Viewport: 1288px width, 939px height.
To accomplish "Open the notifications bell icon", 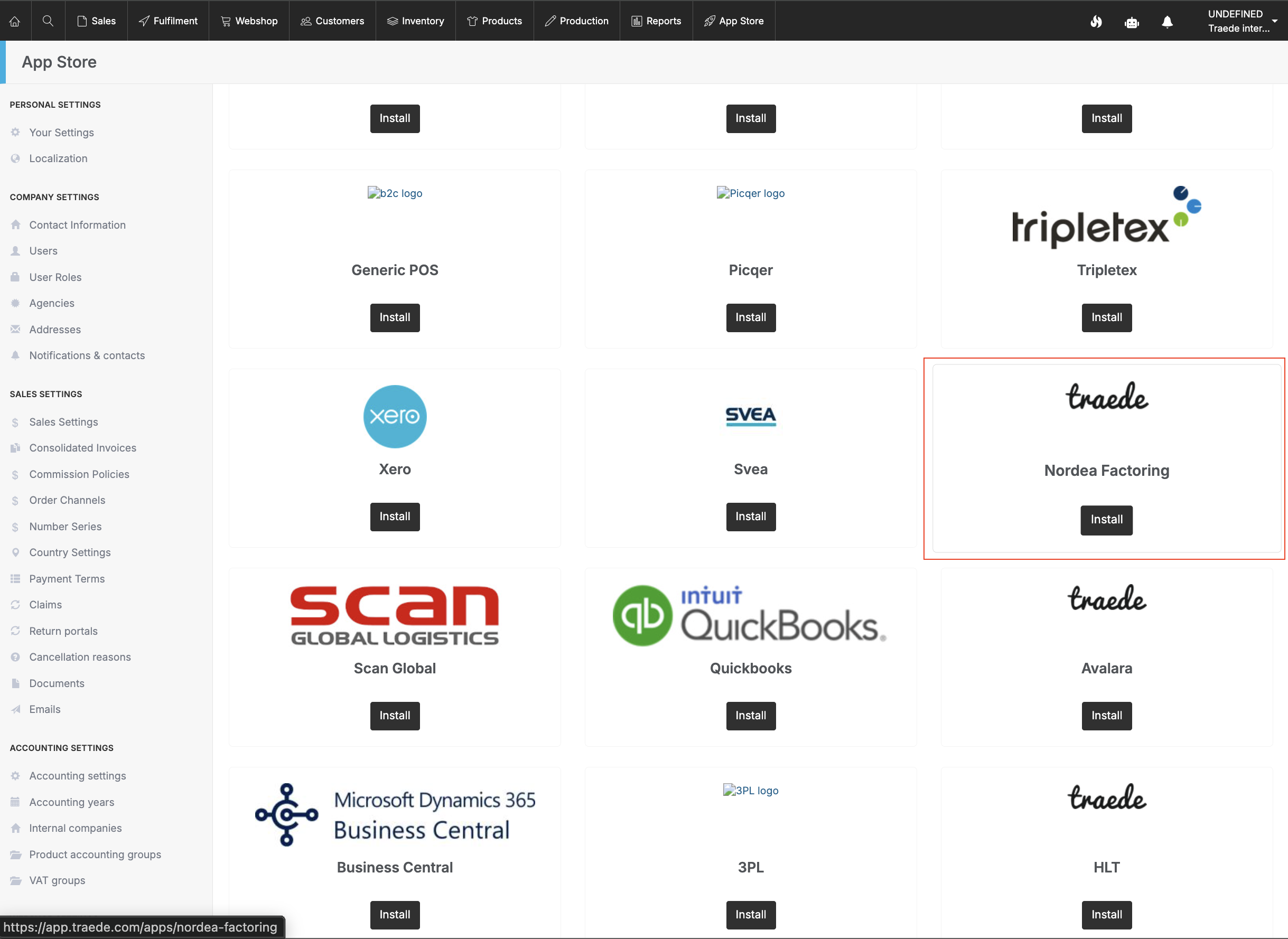I will pyautogui.click(x=1167, y=22).
